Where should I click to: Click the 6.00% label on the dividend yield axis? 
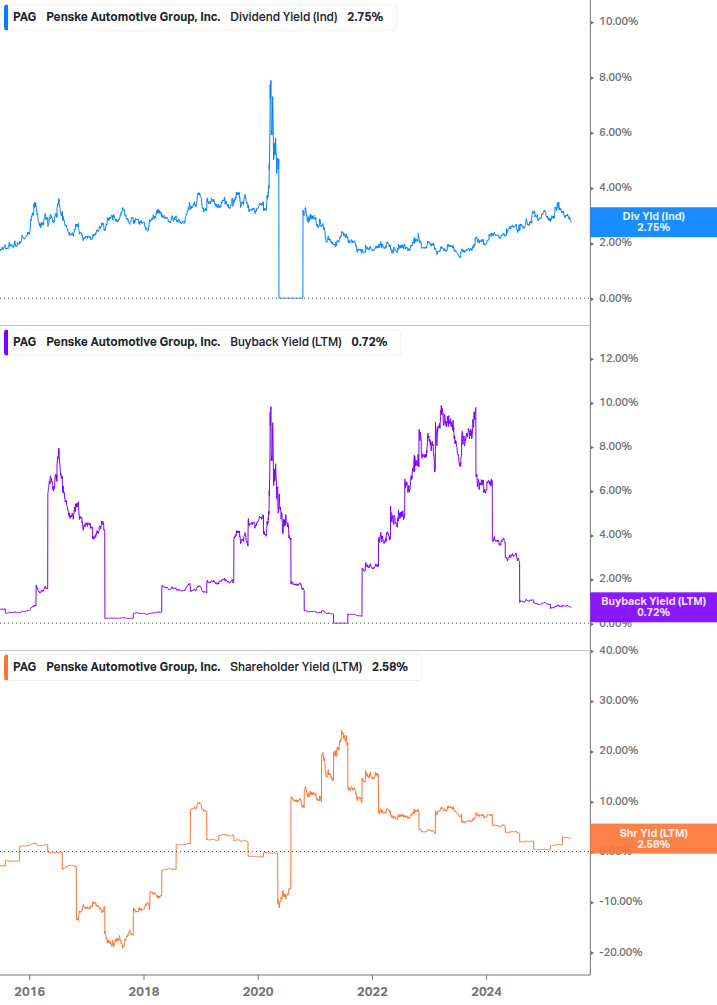[x=615, y=133]
